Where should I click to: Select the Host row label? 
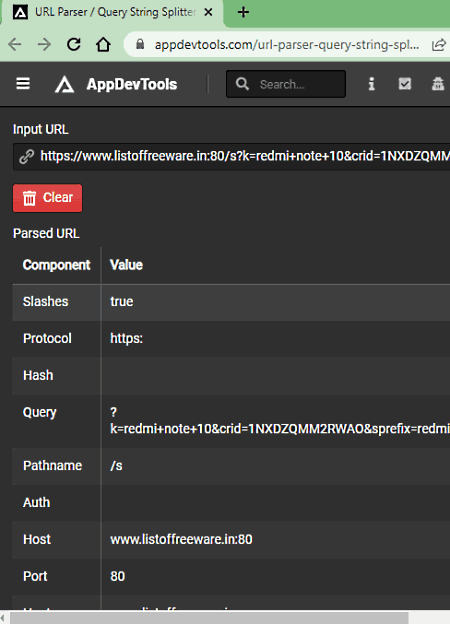pyautogui.click(x=37, y=539)
